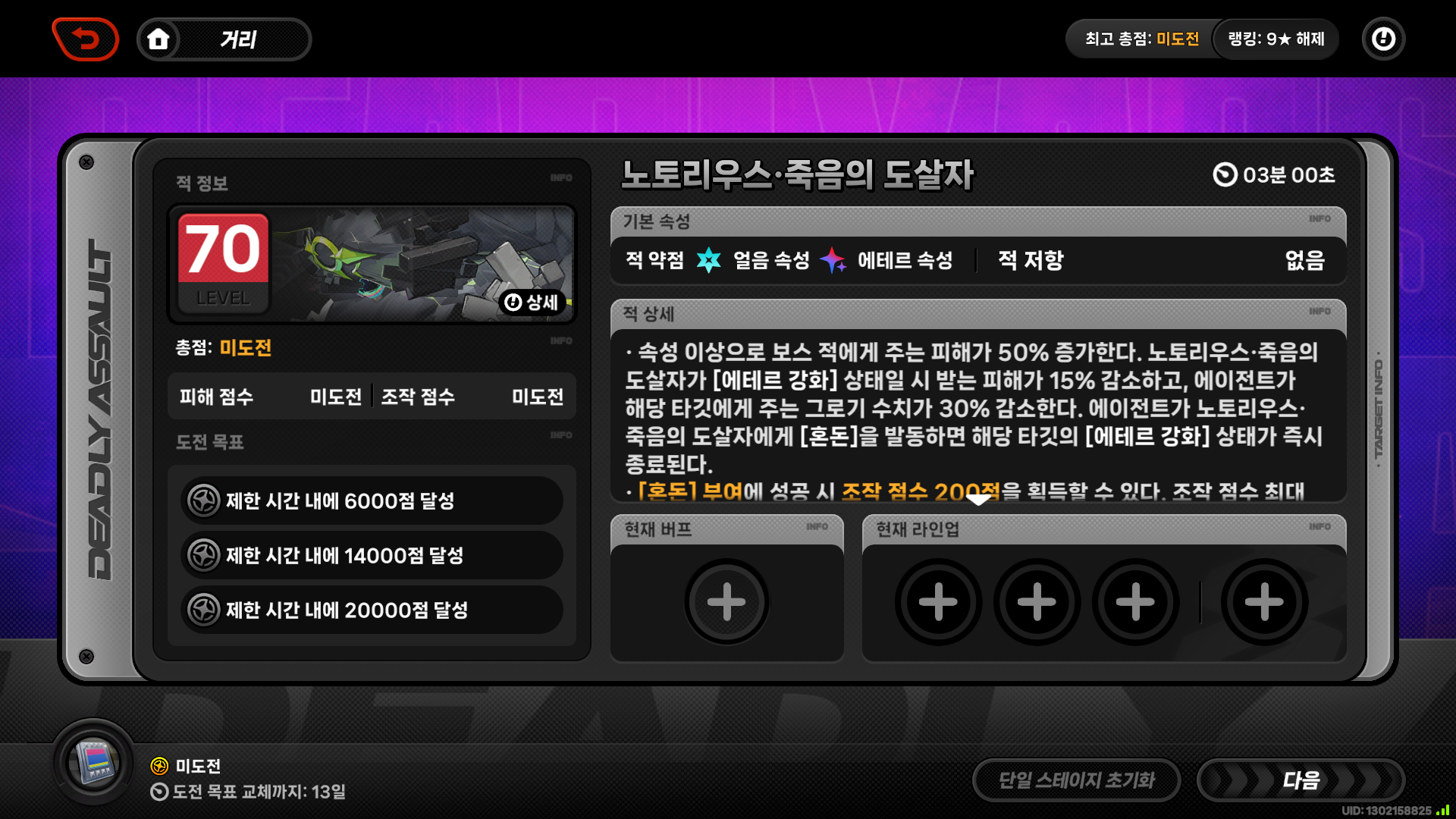Select 20000점 달성 challenge goal

372,610
